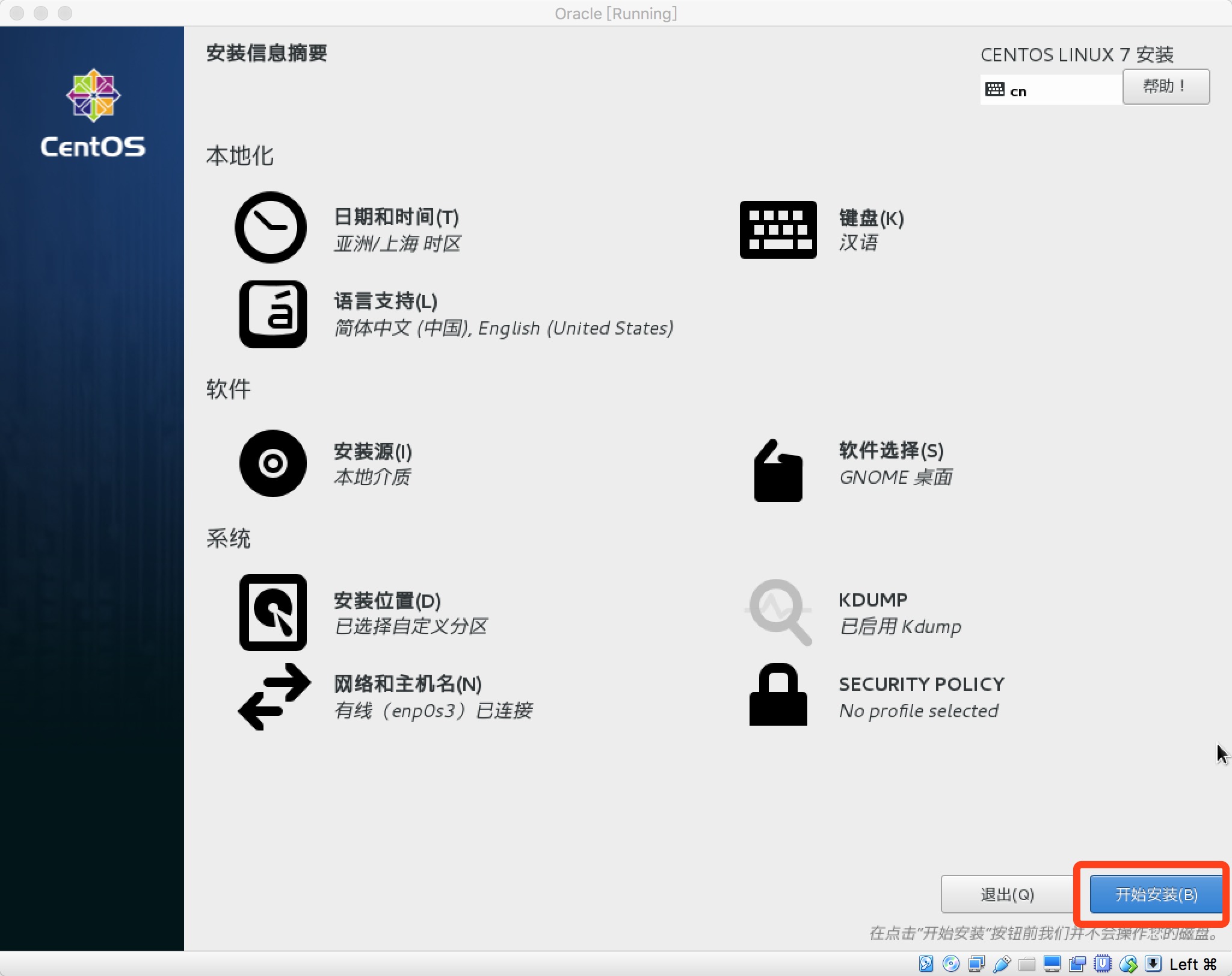Viewport: 1232px width, 976px height.
Task: Click VirtualBox CPU virtualization status icon
Action: point(1103,963)
